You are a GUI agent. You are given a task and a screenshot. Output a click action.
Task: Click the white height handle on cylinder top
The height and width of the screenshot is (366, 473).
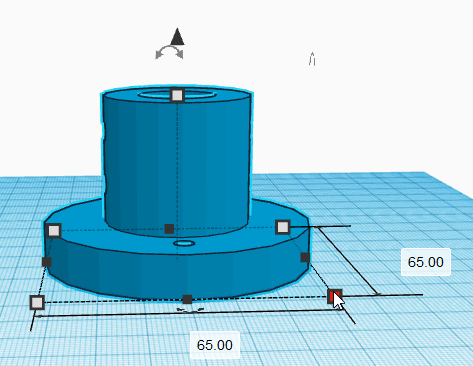(177, 95)
